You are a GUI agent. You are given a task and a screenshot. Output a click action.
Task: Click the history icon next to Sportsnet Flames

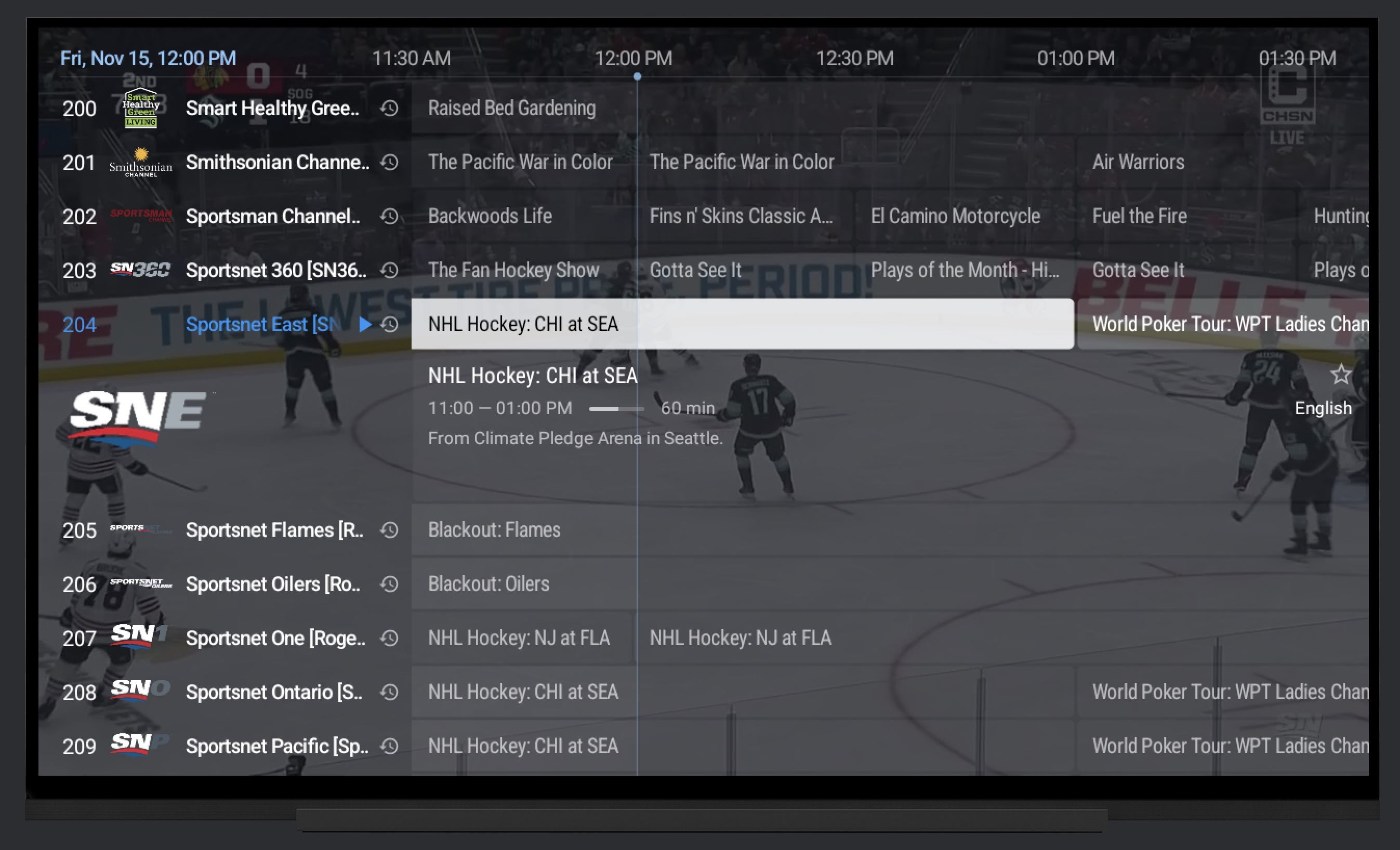click(389, 529)
